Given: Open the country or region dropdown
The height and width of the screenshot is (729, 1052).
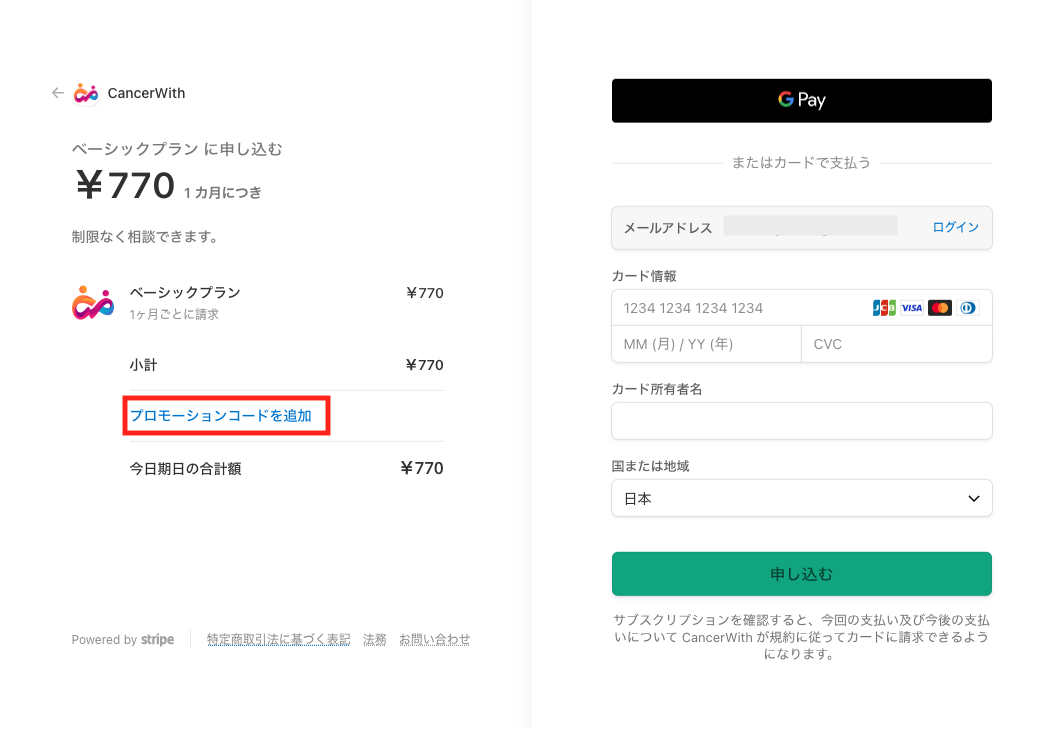Looking at the screenshot, I should 801,498.
